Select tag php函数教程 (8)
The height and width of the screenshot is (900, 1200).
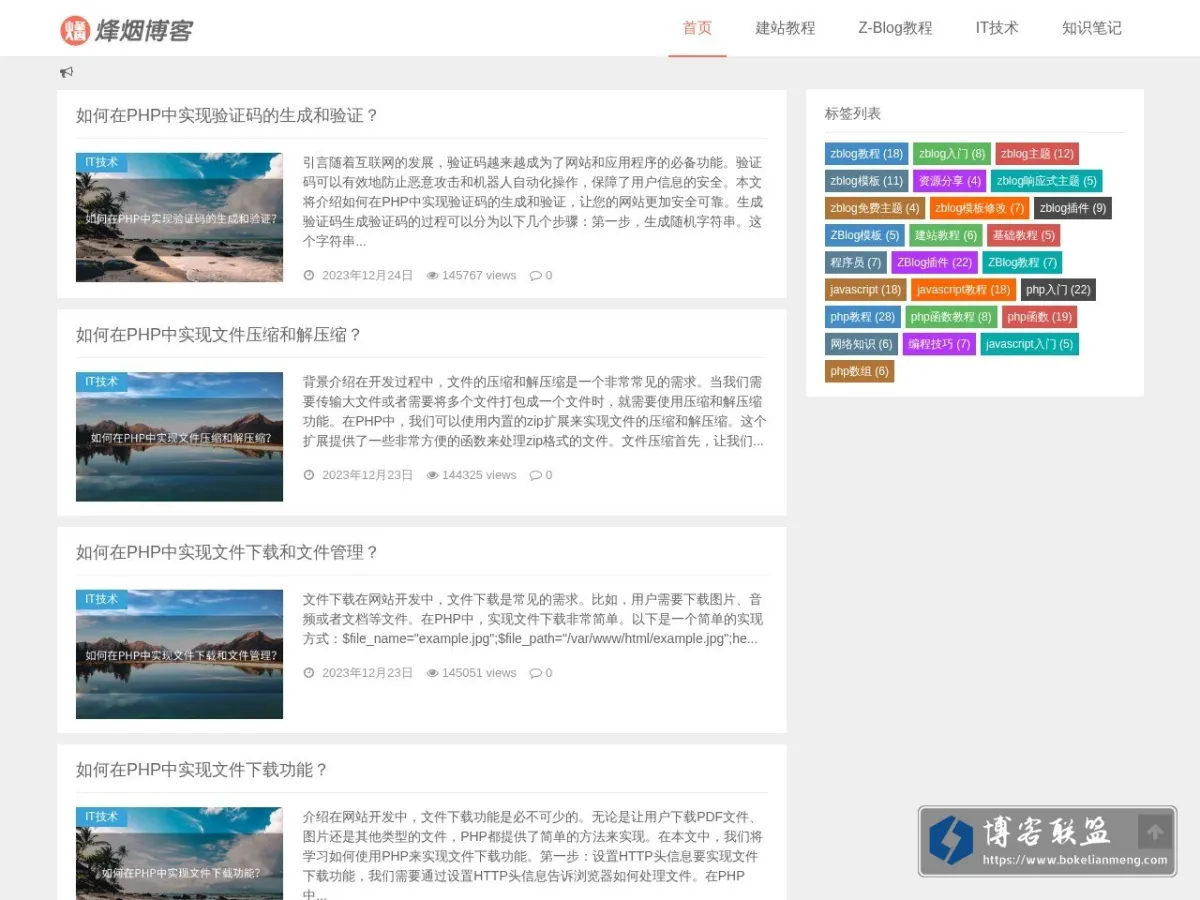pyautogui.click(x=951, y=316)
